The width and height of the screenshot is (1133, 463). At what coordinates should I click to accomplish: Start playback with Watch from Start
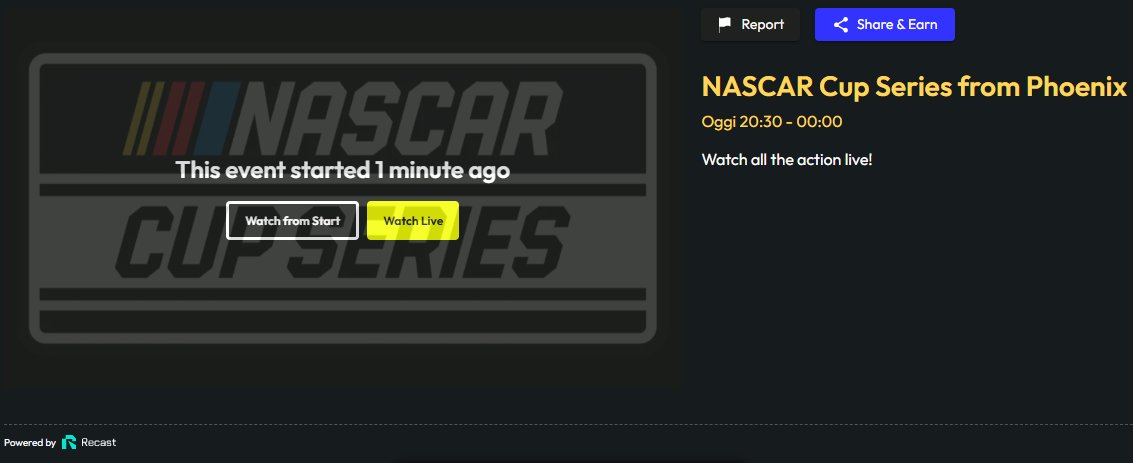(293, 220)
